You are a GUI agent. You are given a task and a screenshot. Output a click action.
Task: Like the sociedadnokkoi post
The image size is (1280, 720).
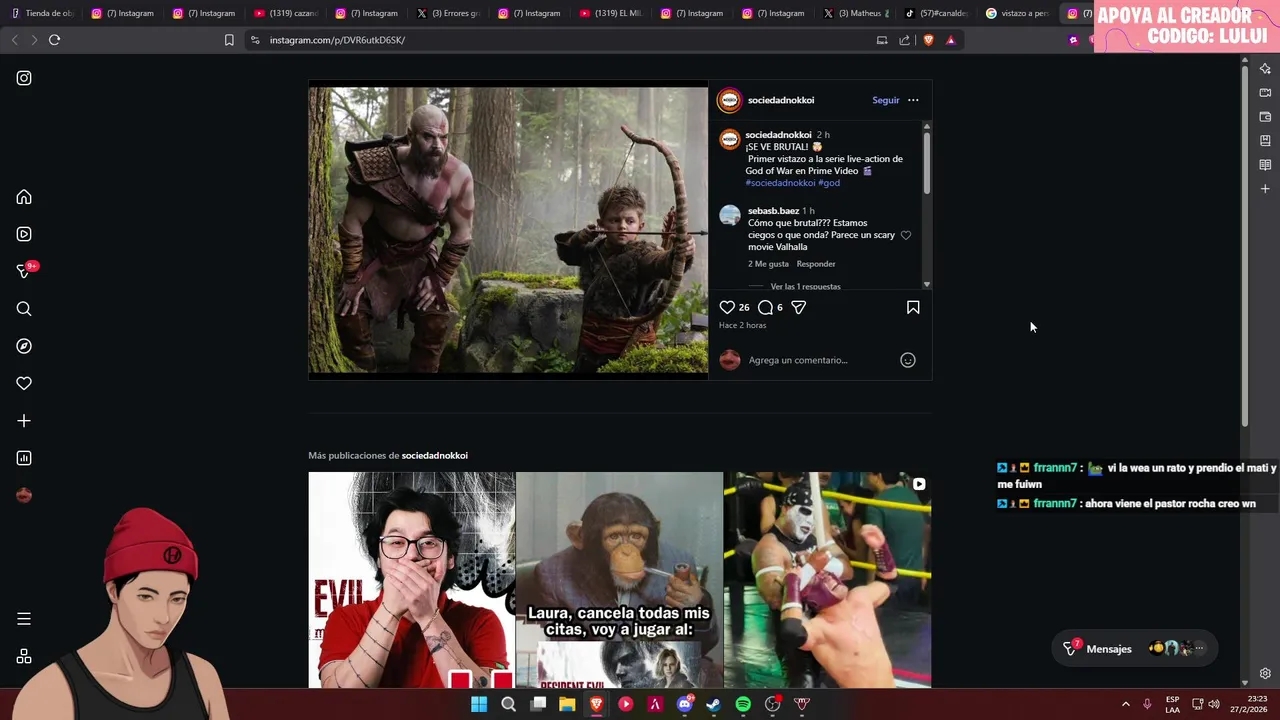pyautogui.click(x=727, y=307)
